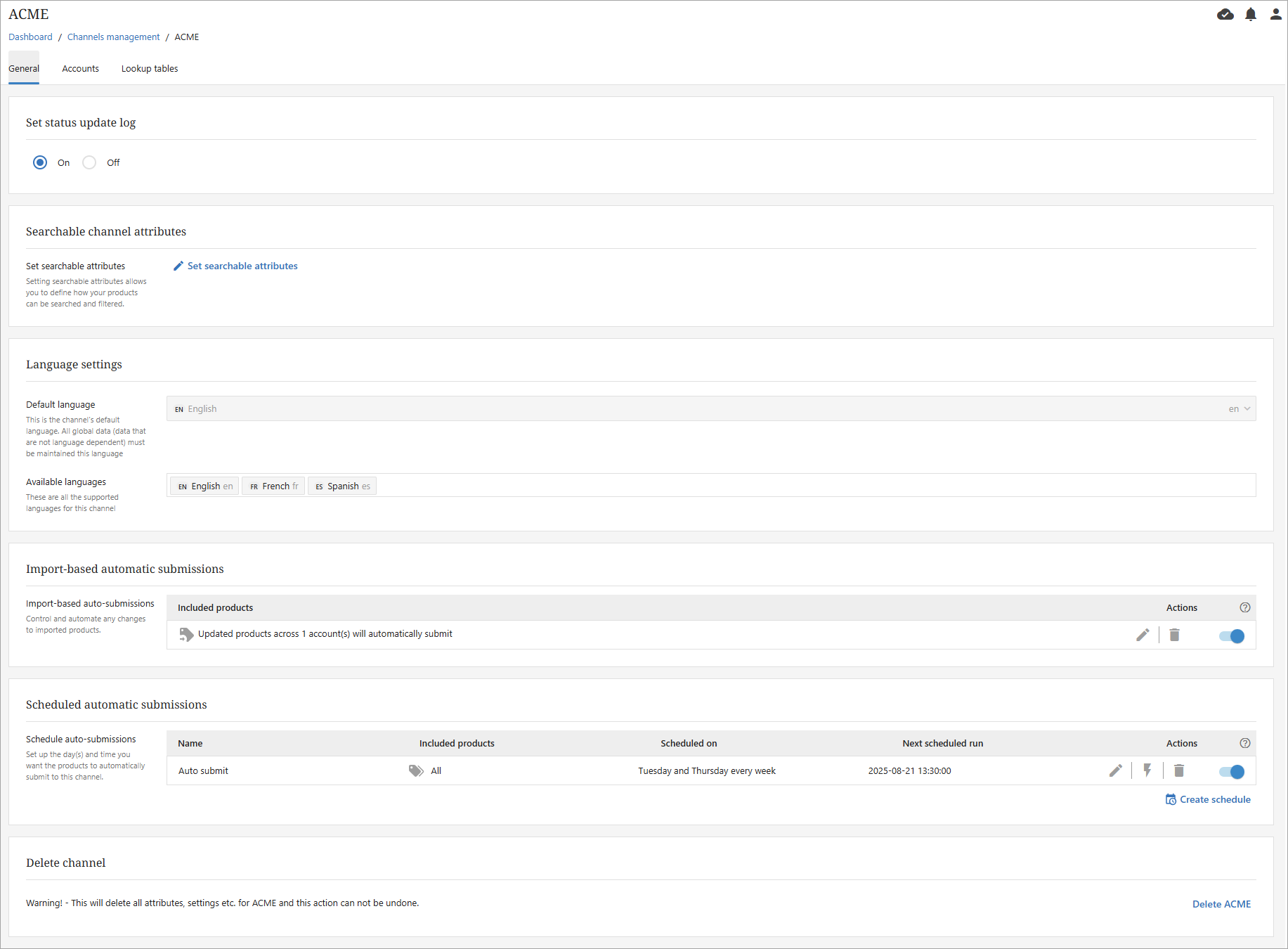Run the Auto submit schedule now
Image resolution: width=1288 pixels, height=949 pixels.
(x=1147, y=771)
